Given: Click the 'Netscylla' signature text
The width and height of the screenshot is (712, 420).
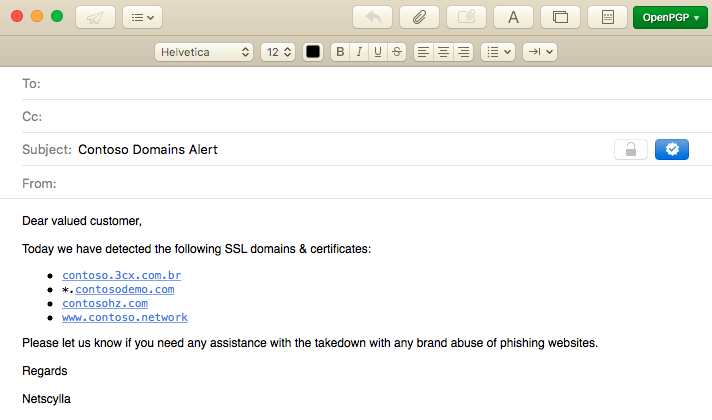Looking at the screenshot, I should [x=46, y=399].
